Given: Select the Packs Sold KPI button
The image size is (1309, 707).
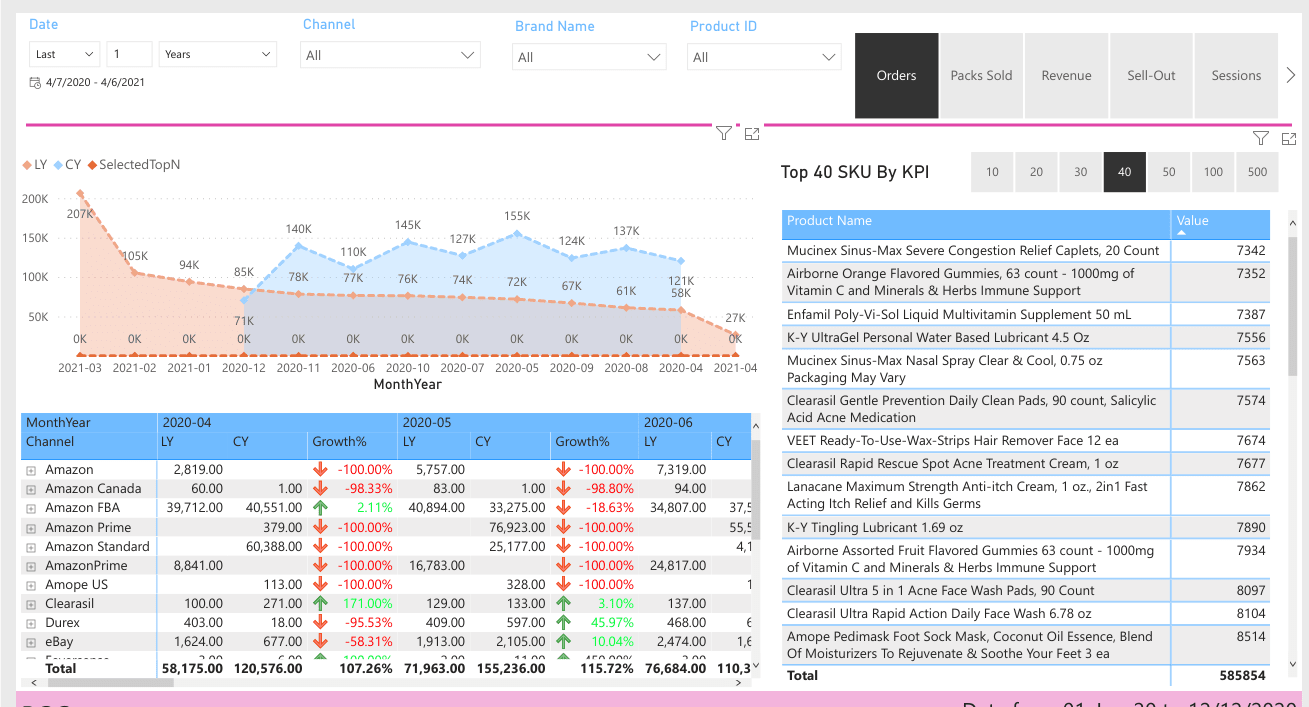Looking at the screenshot, I should pos(982,75).
